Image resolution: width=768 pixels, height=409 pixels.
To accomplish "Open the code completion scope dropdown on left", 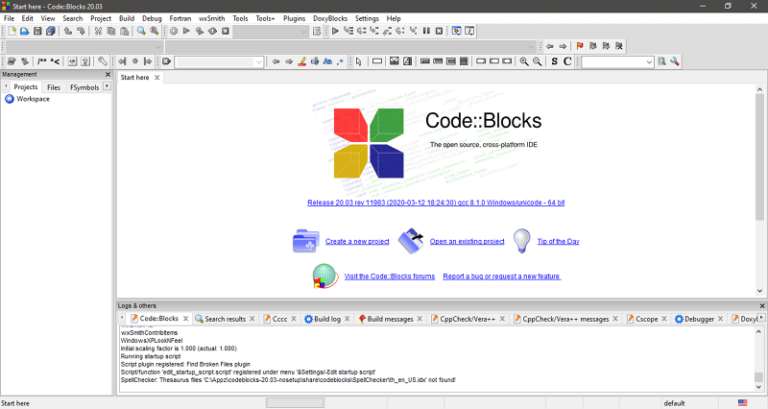I will point(83,47).
